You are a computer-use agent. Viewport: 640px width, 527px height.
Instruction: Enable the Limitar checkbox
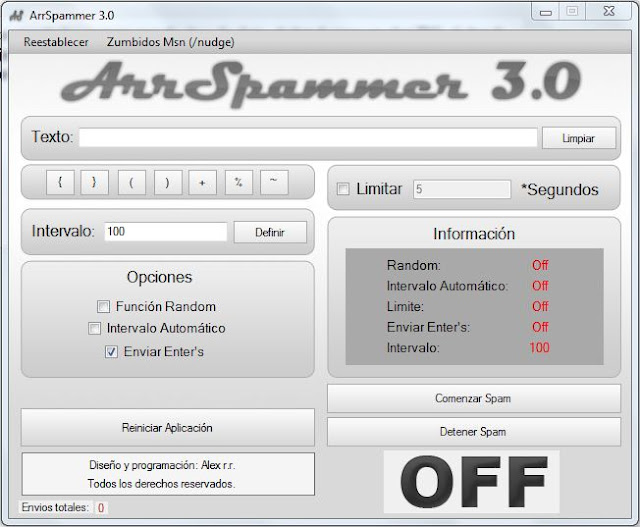pyautogui.click(x=343, y=189)
